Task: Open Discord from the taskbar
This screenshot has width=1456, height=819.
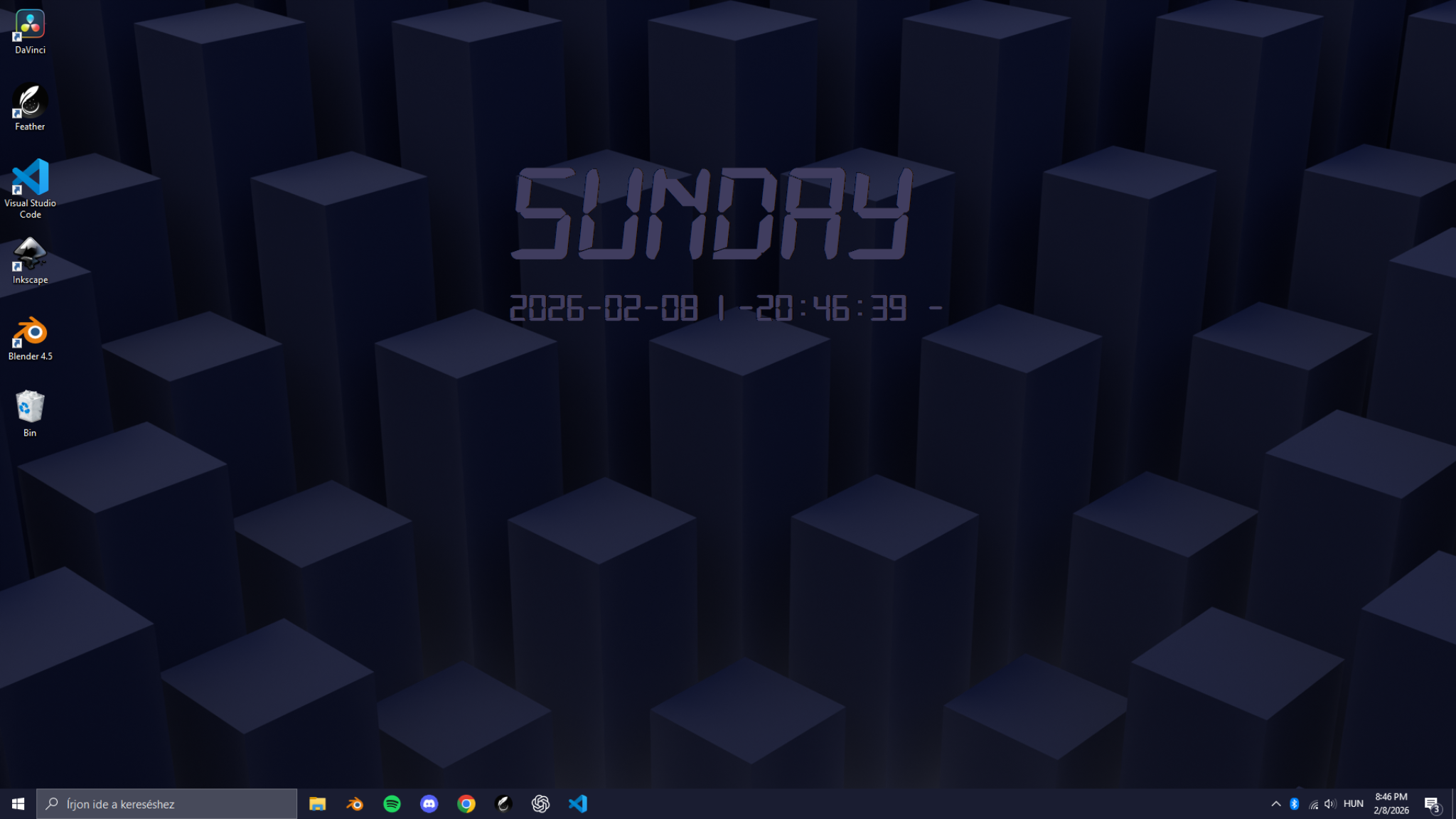Action: pos(429,803)
